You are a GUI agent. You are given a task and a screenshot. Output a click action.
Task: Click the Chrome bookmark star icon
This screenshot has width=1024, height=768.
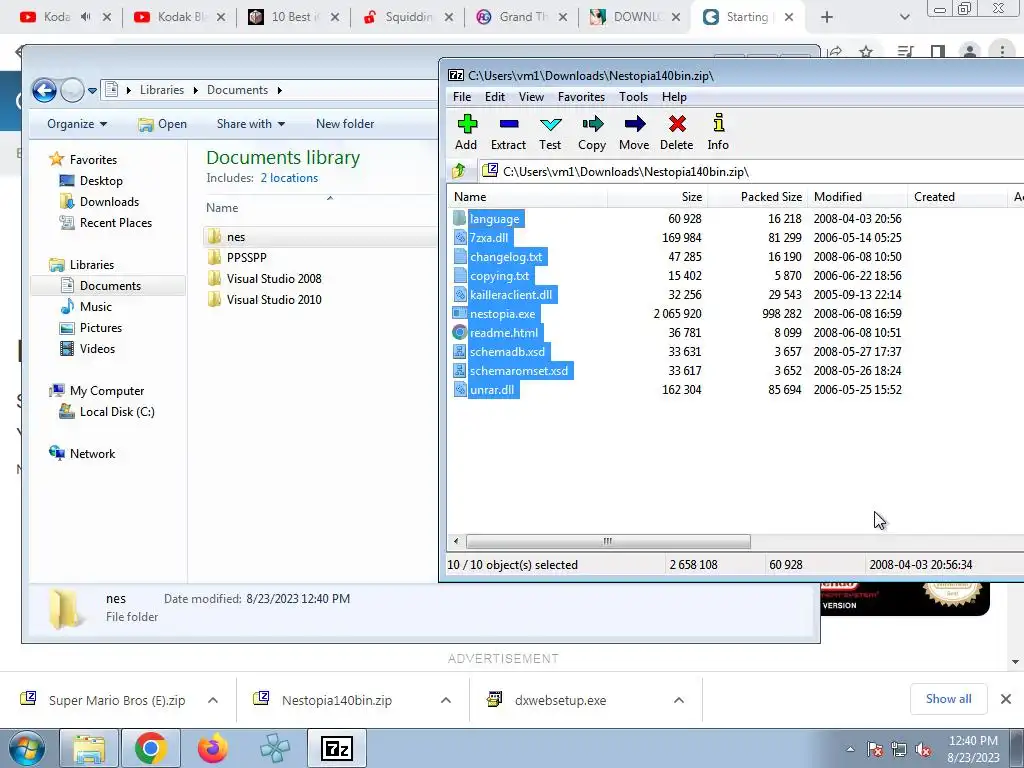click(x=866, y=52)
